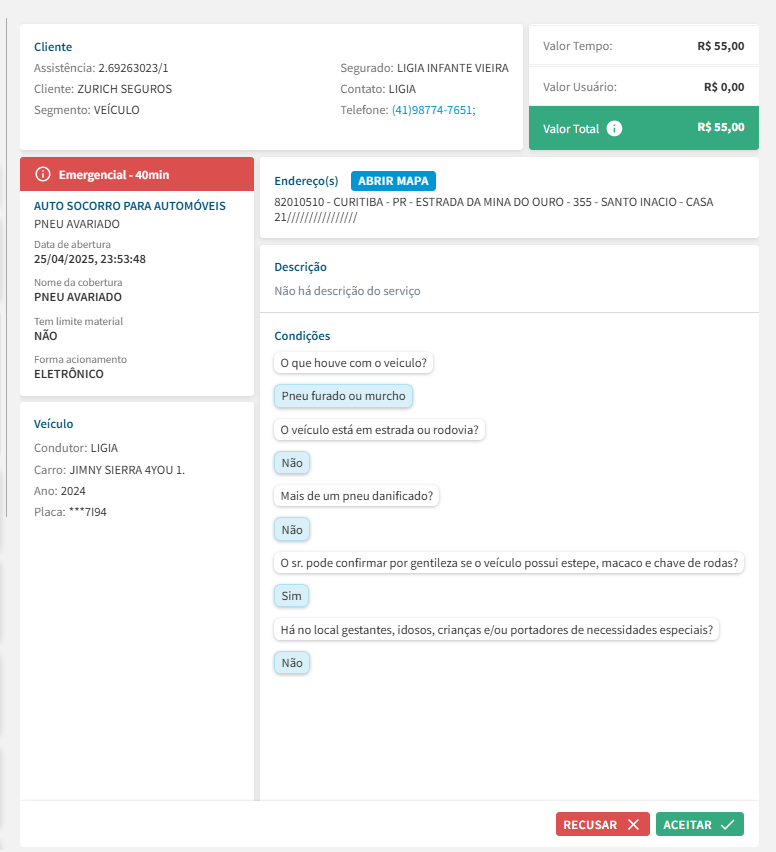Click the Curitiba address text
Image resolution: width=776 pixels, height=852 pixels.
coord(493,202)
